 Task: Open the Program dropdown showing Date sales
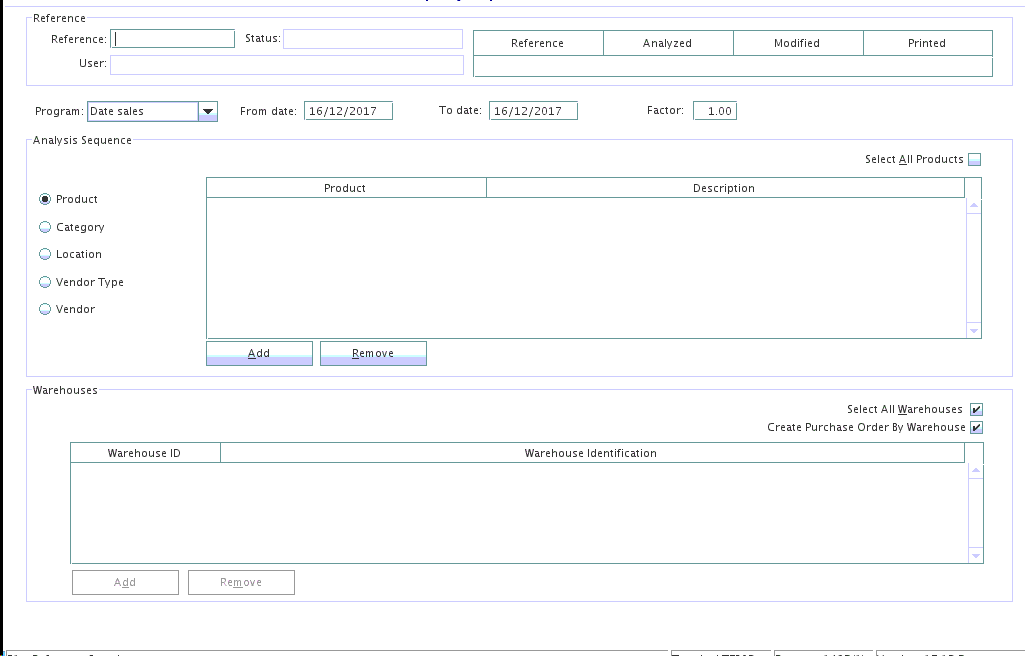208,112
